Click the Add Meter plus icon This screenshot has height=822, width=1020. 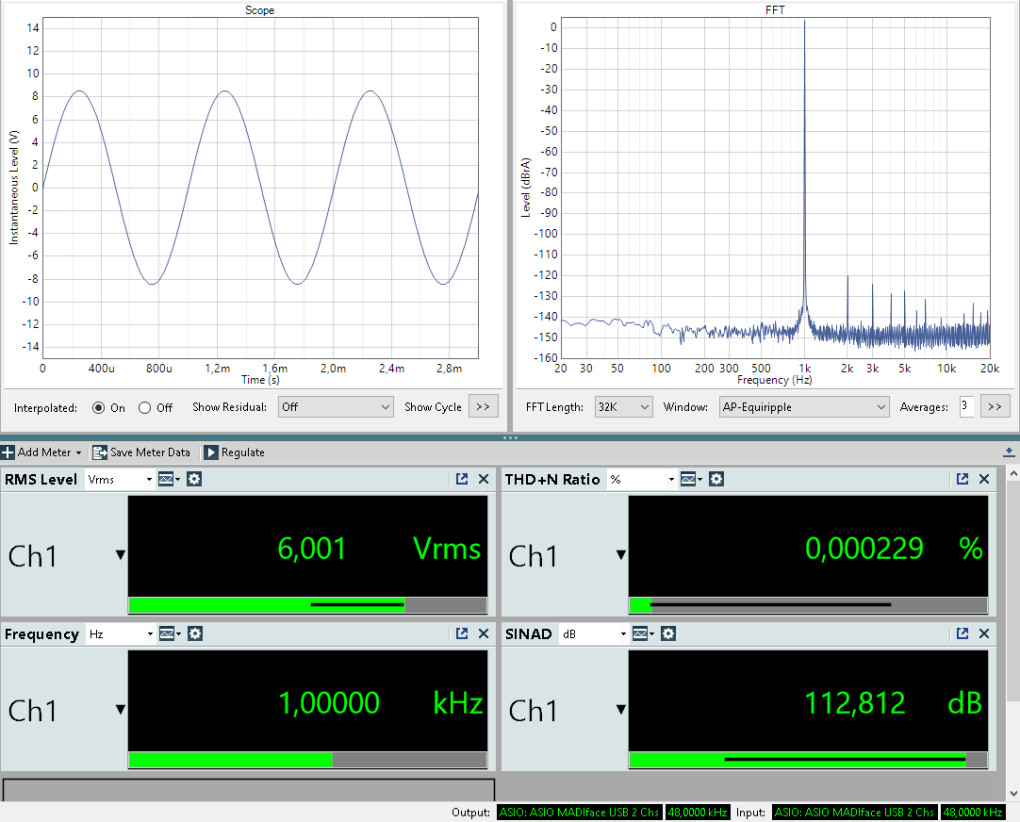pos(8,452)
